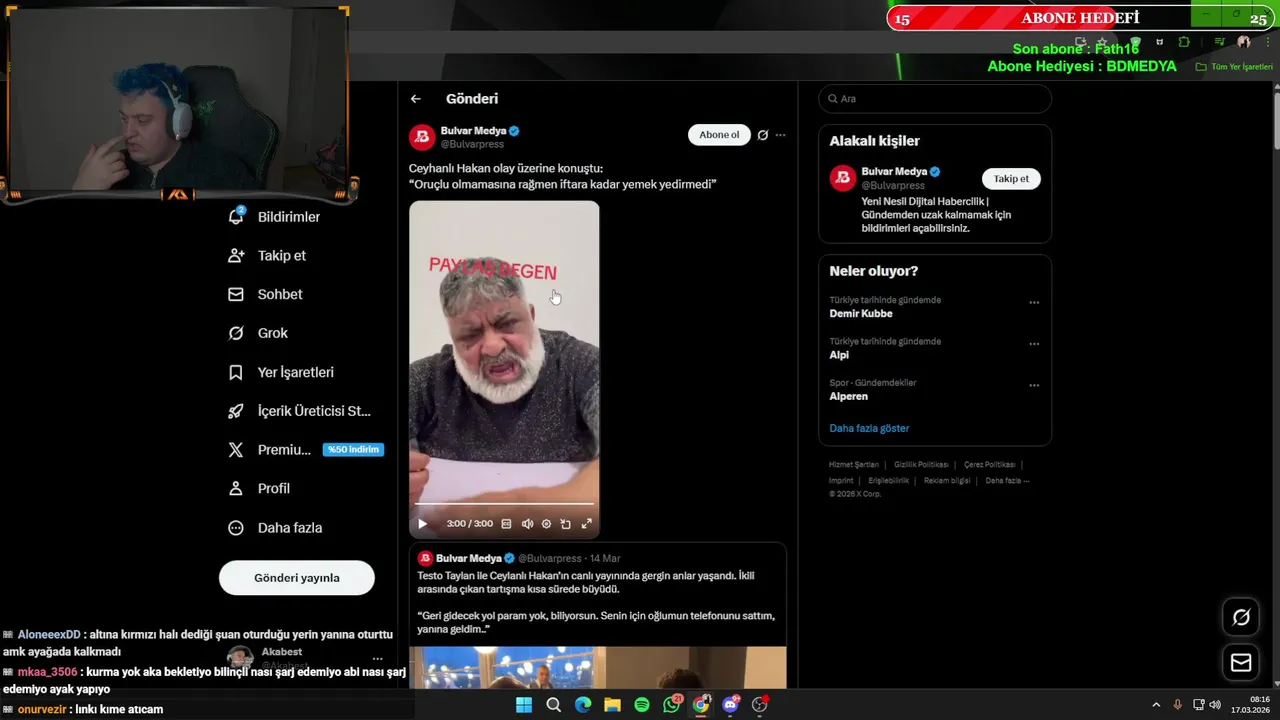Open Bulvar Medya avatar in post header
Image resolution: width=1280 pixels, height=720 pixels.
click(x=422, y=137)
